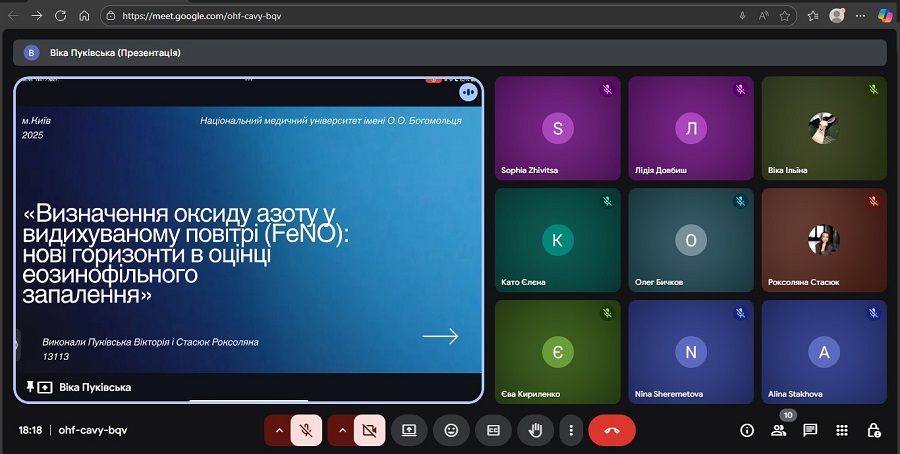Screen dimensions: 900x454
Task: Expand audio settings arrow beside microphone
Action: (278, 430)
